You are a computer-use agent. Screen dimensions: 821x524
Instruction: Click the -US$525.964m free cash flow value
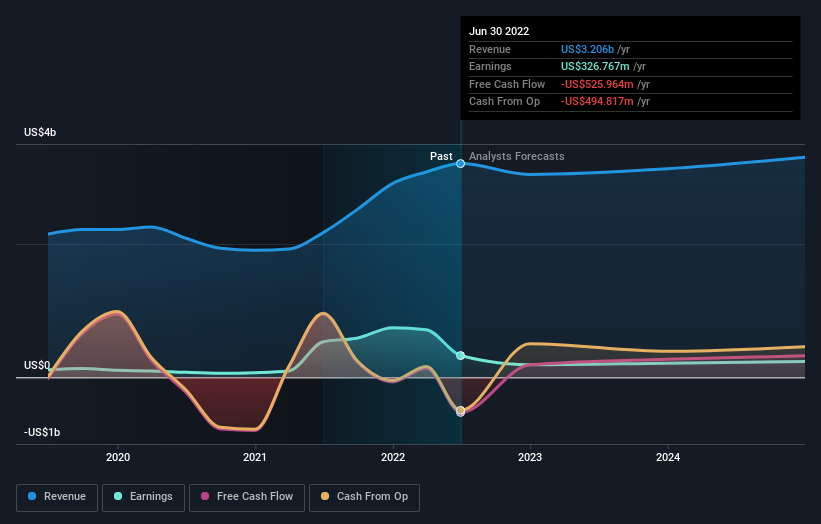(x=597, y=84)
